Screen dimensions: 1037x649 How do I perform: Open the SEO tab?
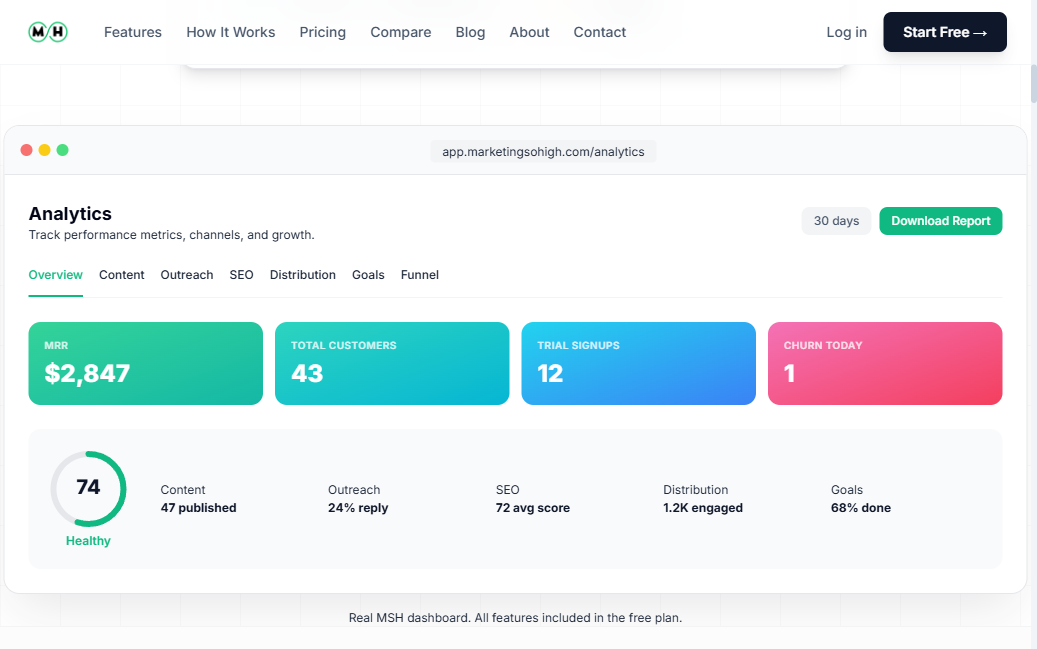click(x=241, y=275)
